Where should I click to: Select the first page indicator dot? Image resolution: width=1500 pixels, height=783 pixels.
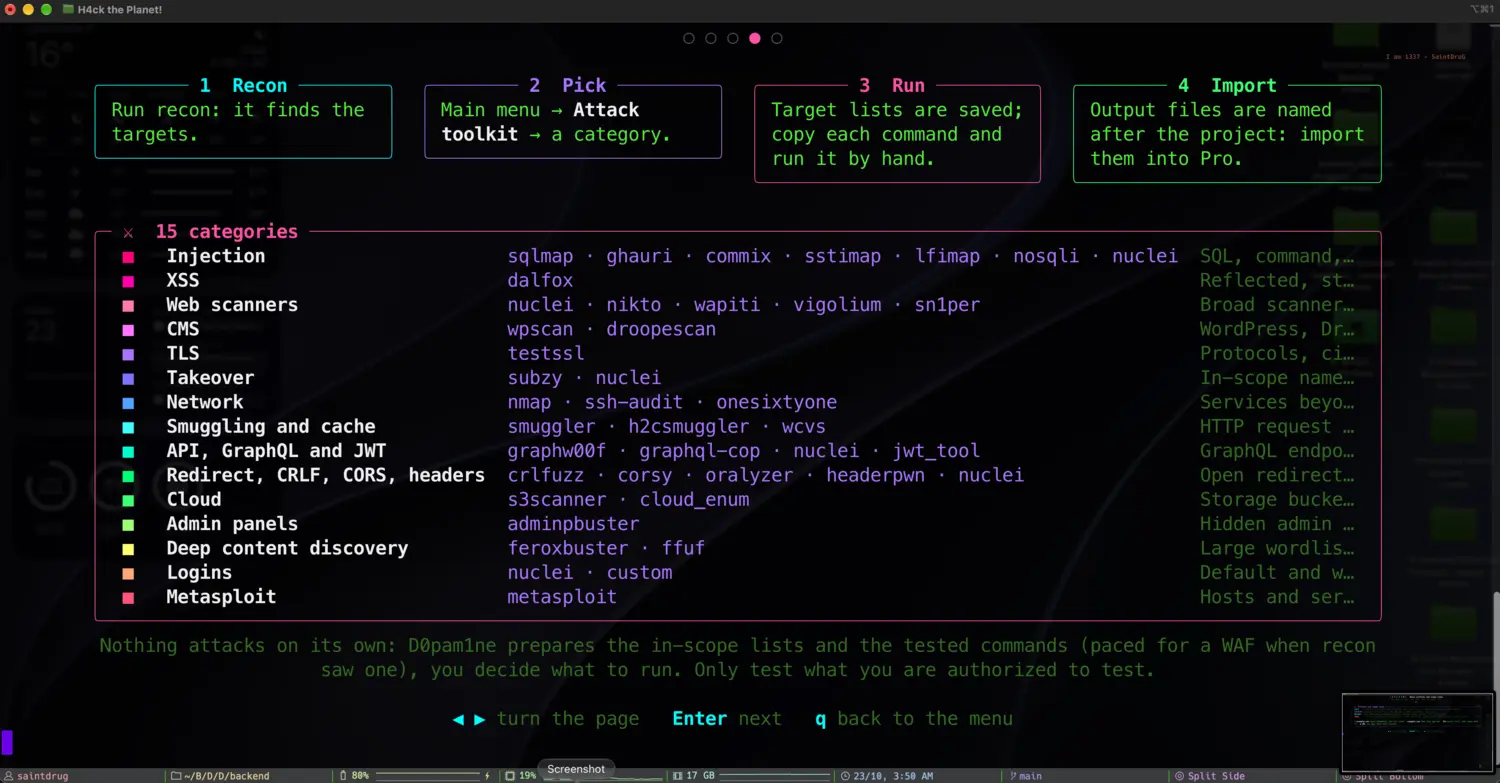[689, 38]
